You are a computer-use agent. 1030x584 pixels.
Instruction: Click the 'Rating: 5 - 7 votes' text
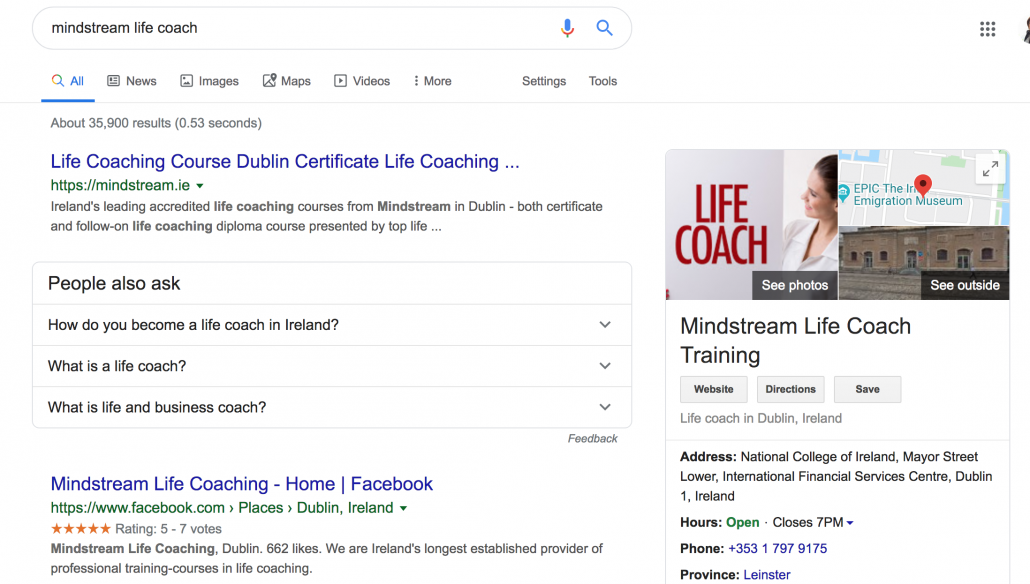(x=168, y=529)
